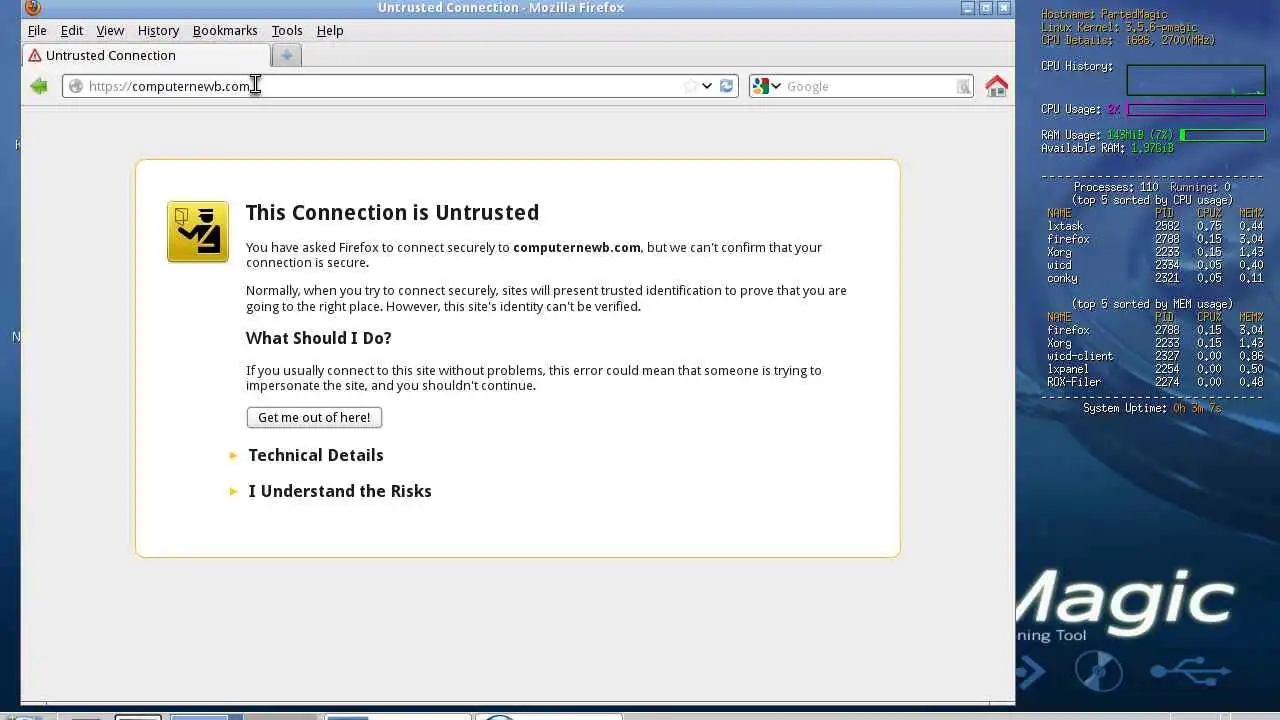
Task: Open the History menu
Action: point(158,30)
